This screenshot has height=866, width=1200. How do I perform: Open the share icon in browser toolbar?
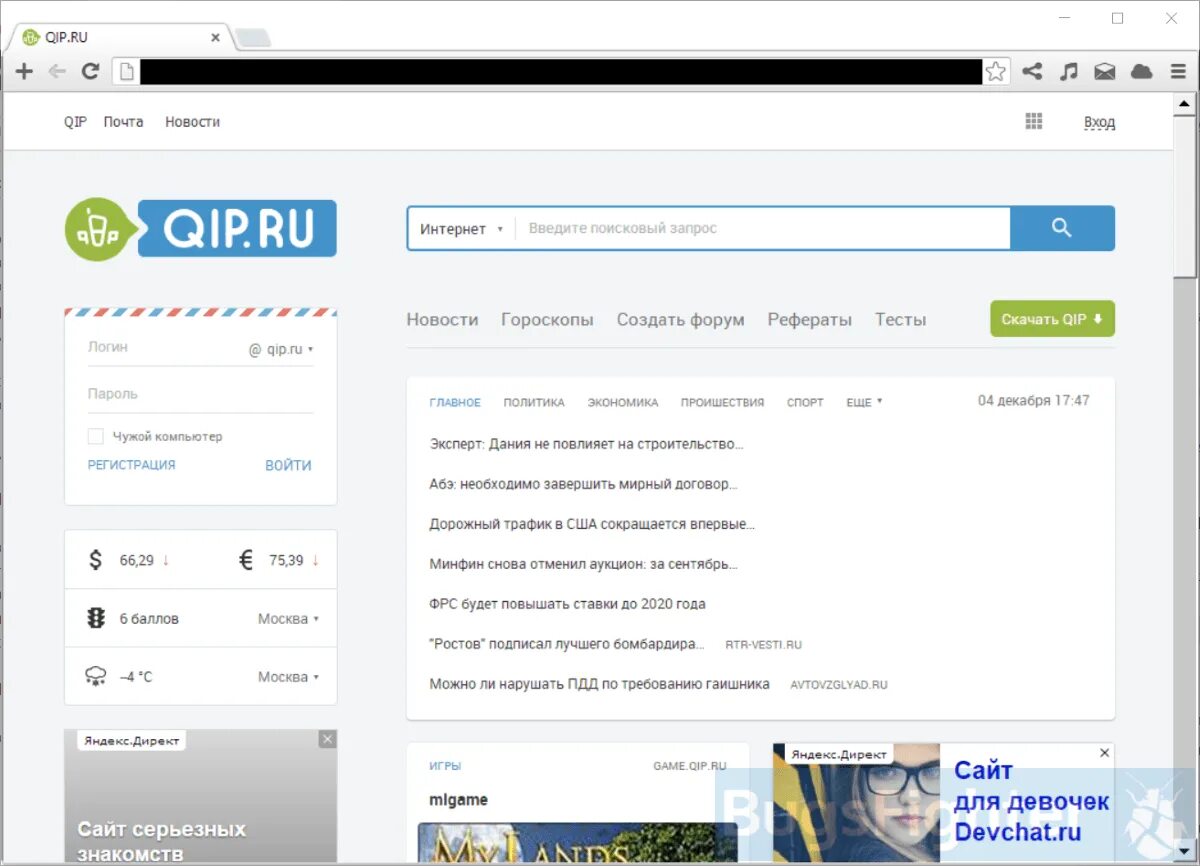[x=1032, y=71]
